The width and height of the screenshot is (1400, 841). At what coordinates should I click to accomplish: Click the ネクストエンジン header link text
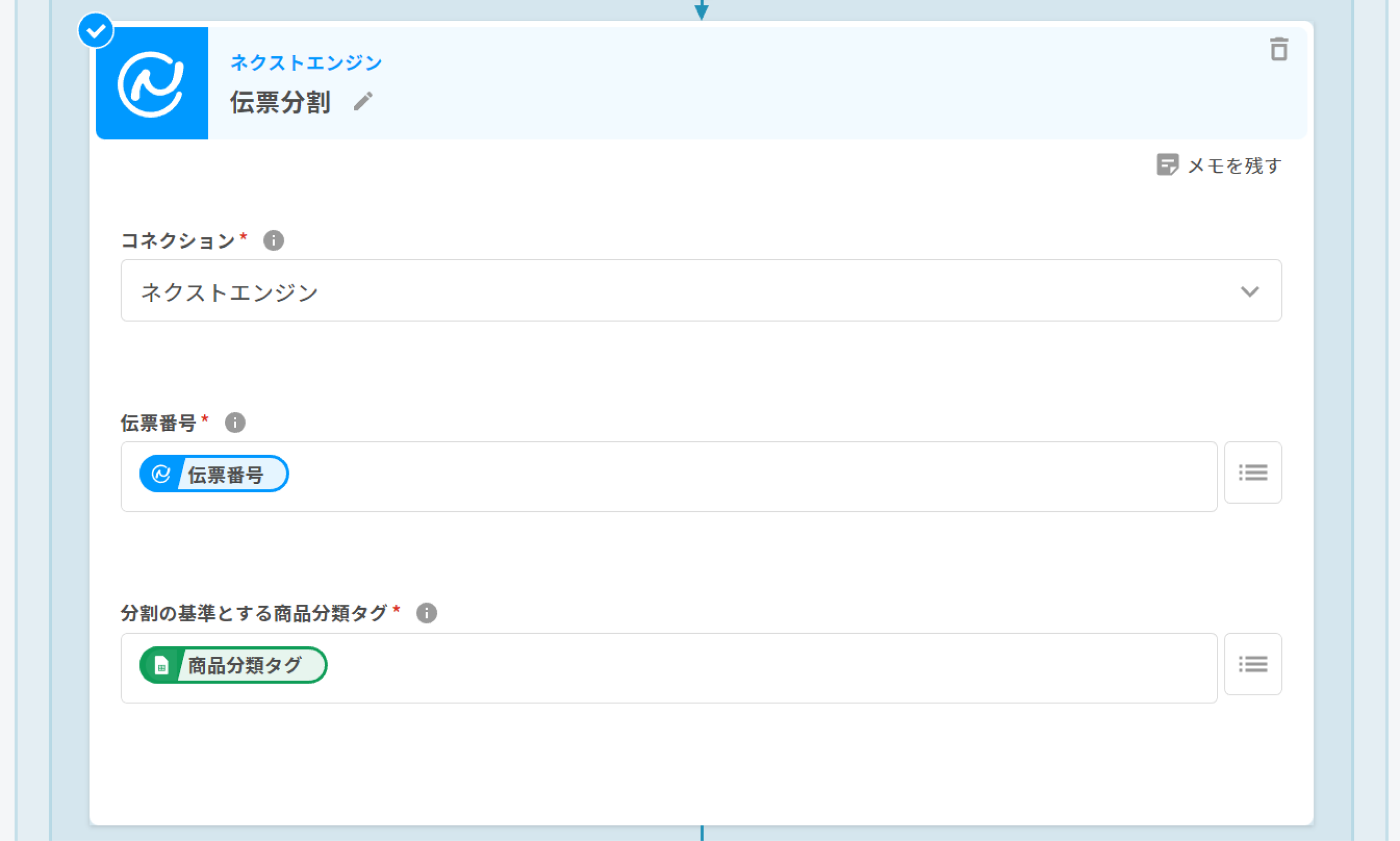coord(306,62)
